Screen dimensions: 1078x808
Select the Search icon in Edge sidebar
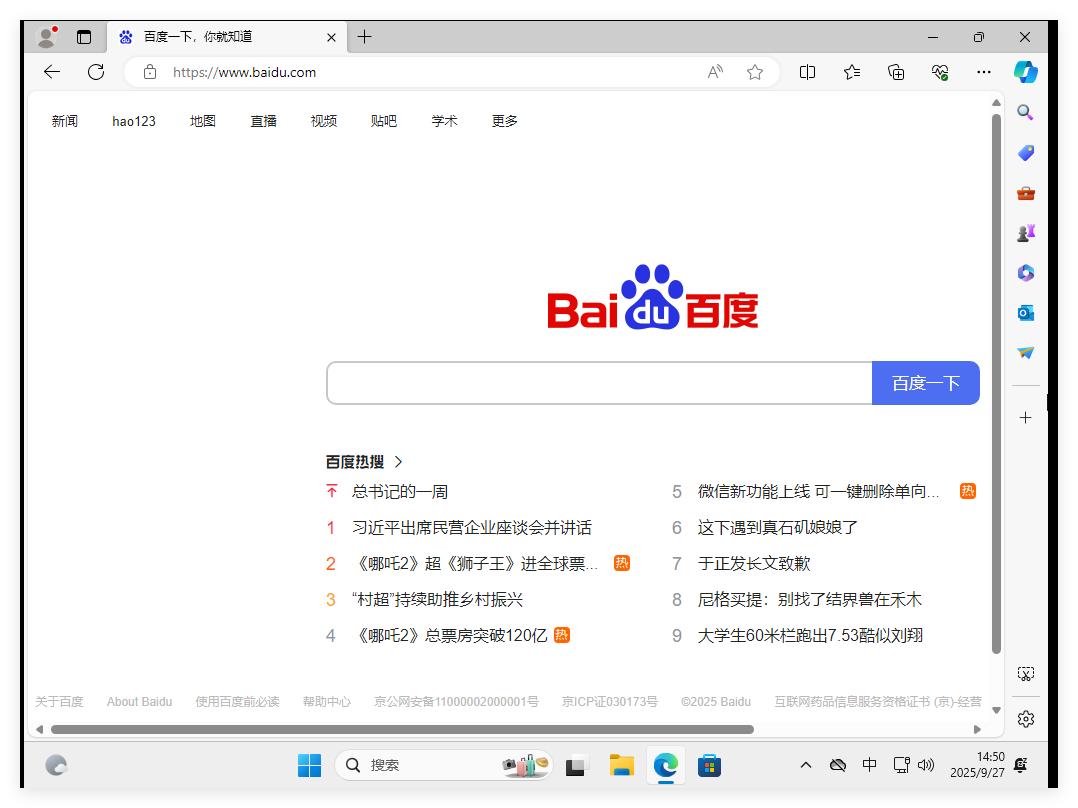click(x=1025, y=113)
